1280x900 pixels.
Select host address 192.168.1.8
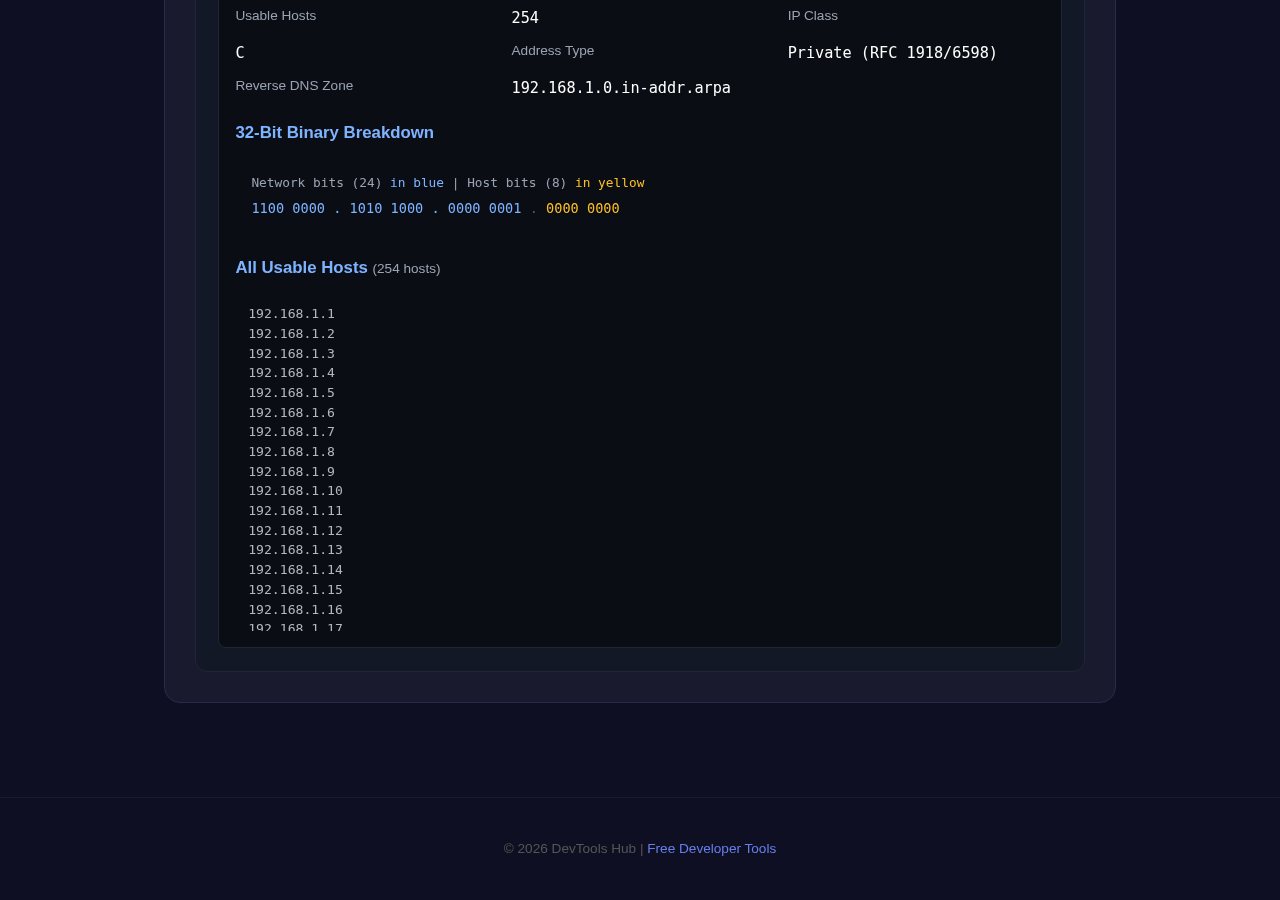coord(291,452)
